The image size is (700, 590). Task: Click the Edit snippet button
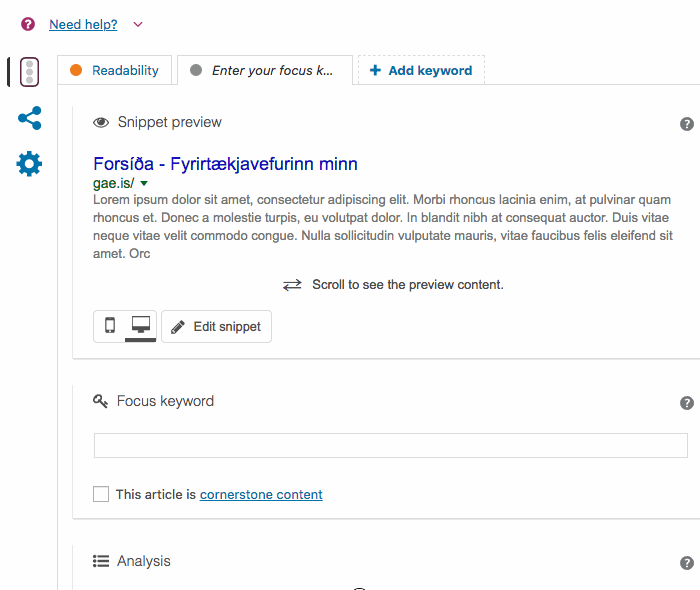pos(216,326)
